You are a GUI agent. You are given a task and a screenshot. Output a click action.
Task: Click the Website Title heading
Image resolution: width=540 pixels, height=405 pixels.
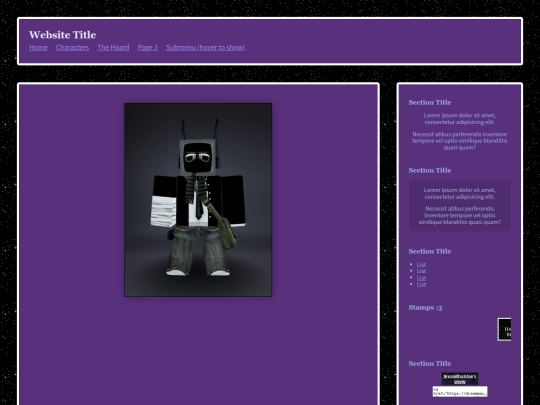click(62, 35)
